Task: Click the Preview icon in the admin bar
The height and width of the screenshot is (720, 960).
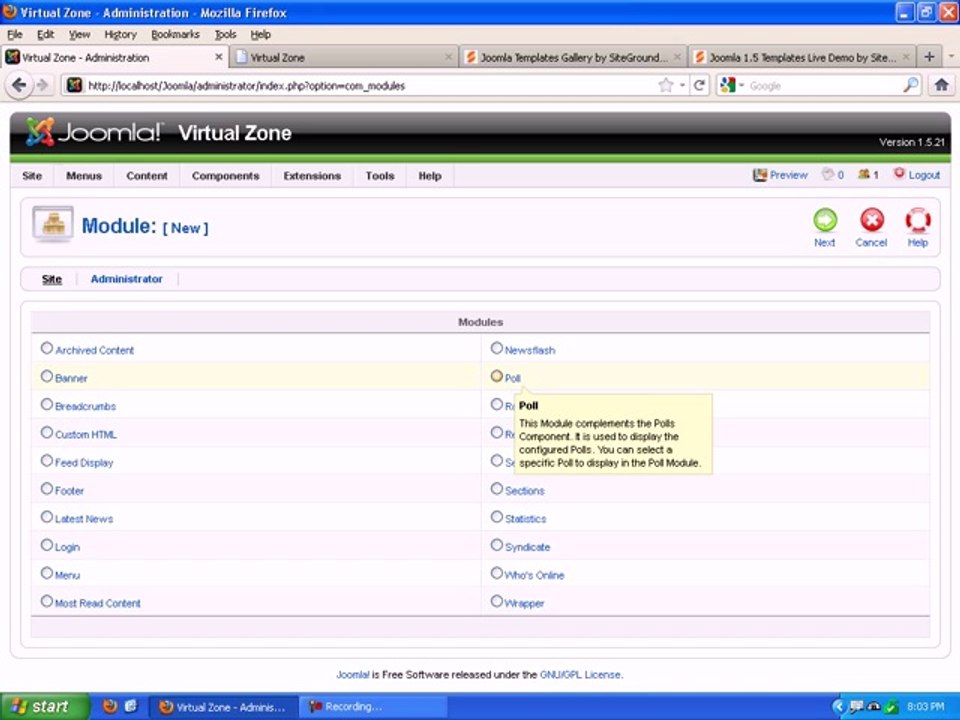Action: point(760,175)
